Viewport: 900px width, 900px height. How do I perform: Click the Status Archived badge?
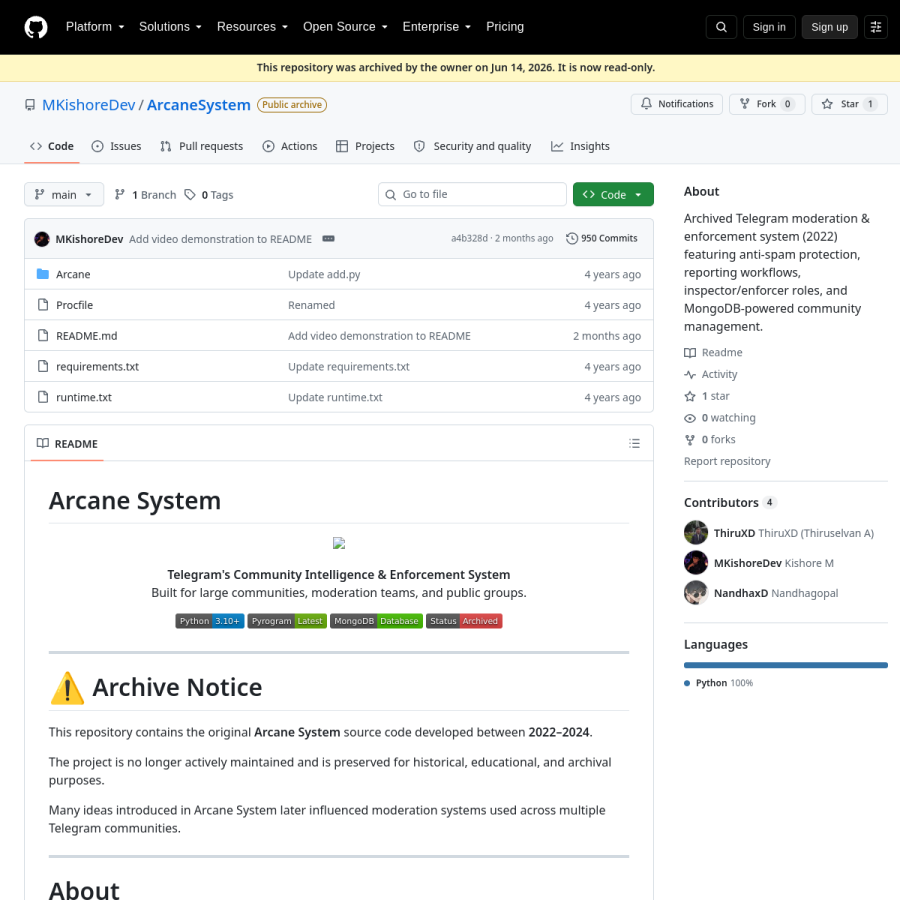(464, 621)
